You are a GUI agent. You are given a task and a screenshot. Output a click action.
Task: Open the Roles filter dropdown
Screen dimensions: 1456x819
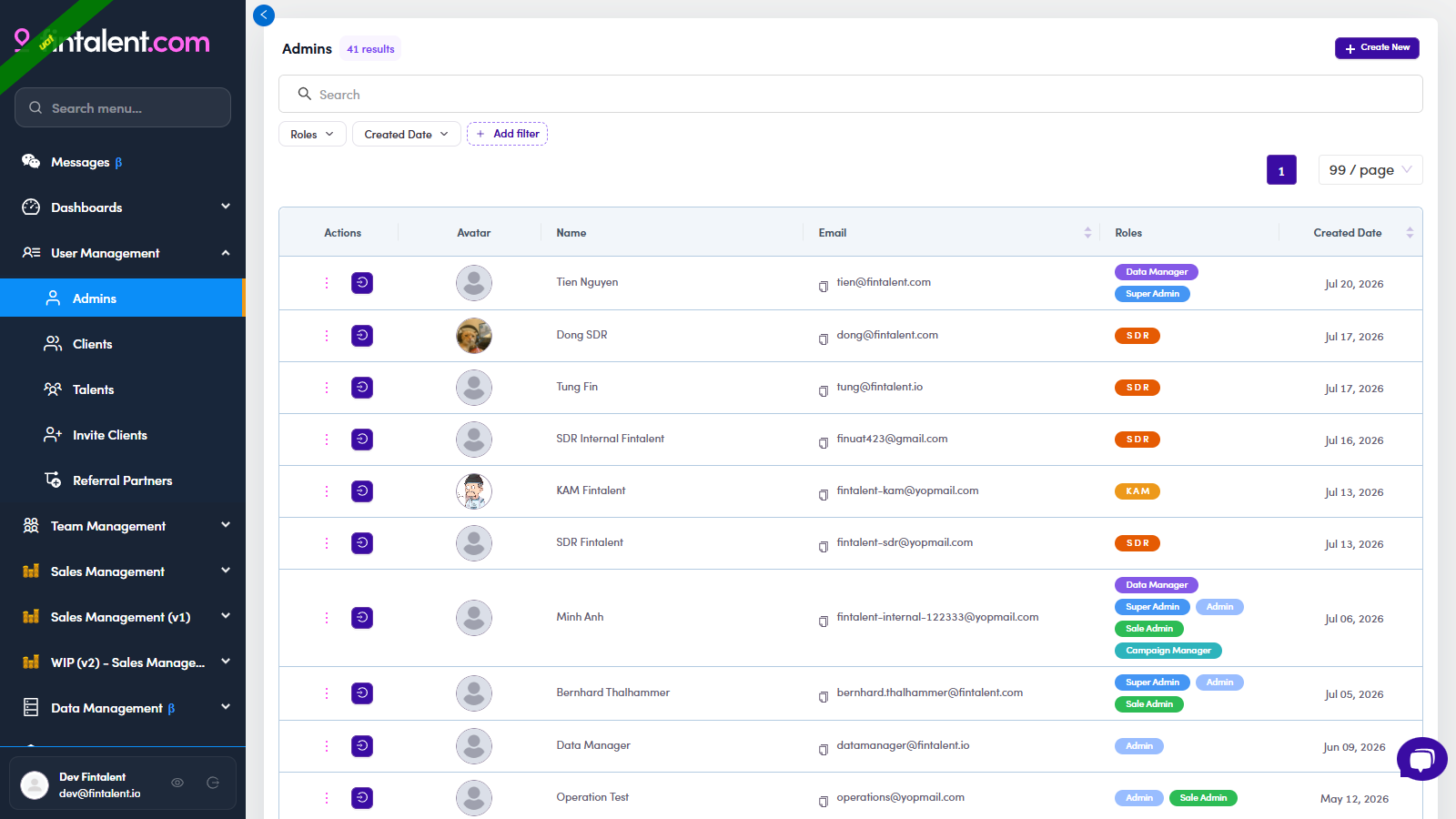pyautogui.click(x=312, y=134)
